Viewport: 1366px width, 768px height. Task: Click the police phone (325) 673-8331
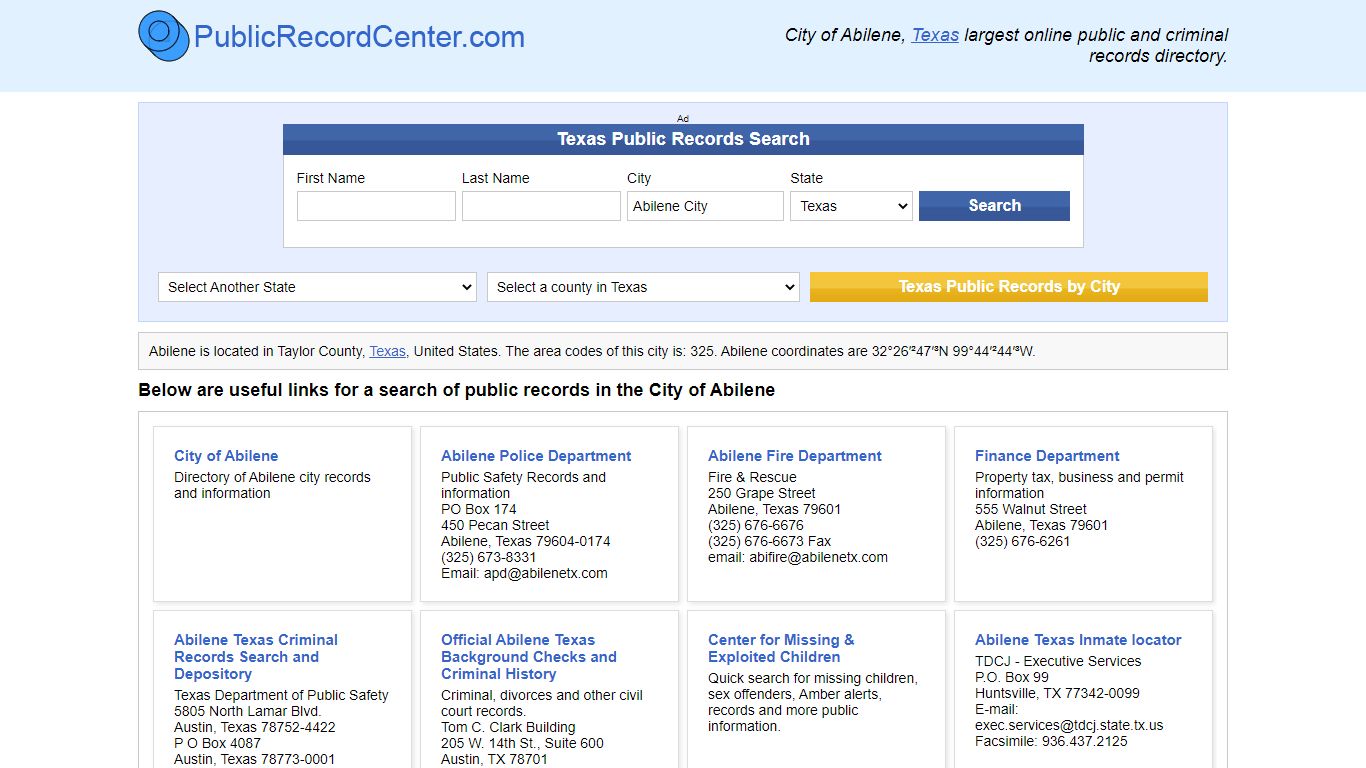[x=488, y=557]
